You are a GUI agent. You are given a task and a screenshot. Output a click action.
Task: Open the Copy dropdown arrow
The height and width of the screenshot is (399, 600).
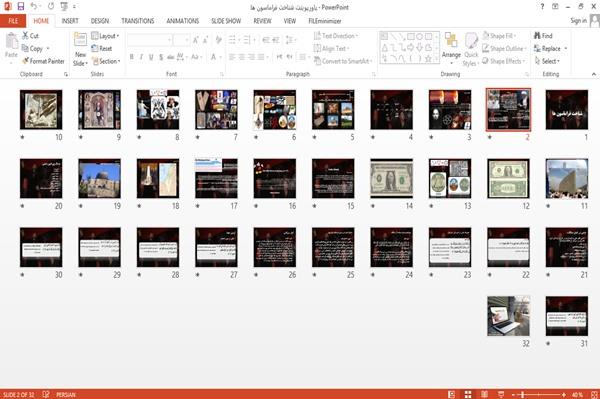click(48, 49)
